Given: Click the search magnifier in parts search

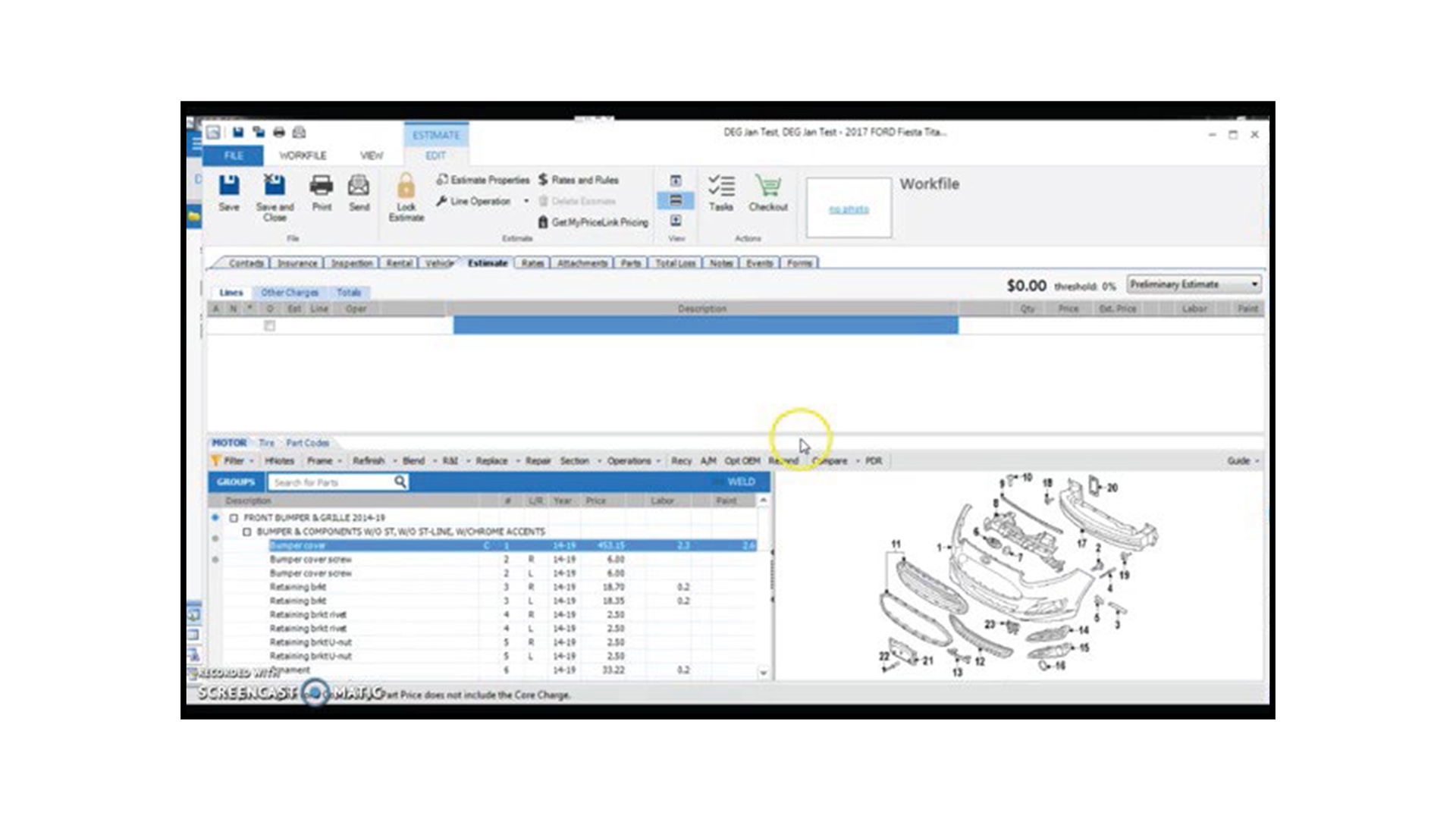Looking at the screenshot, I should coord(400,482).
